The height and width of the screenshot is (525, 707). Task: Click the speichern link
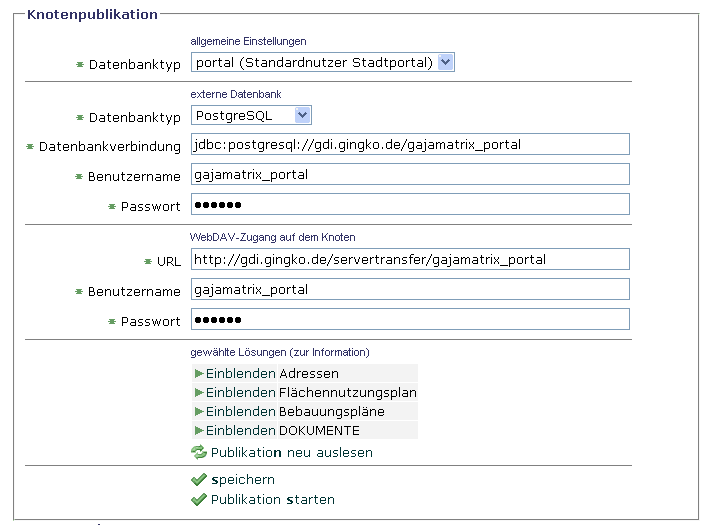click(x=243, y=480)
